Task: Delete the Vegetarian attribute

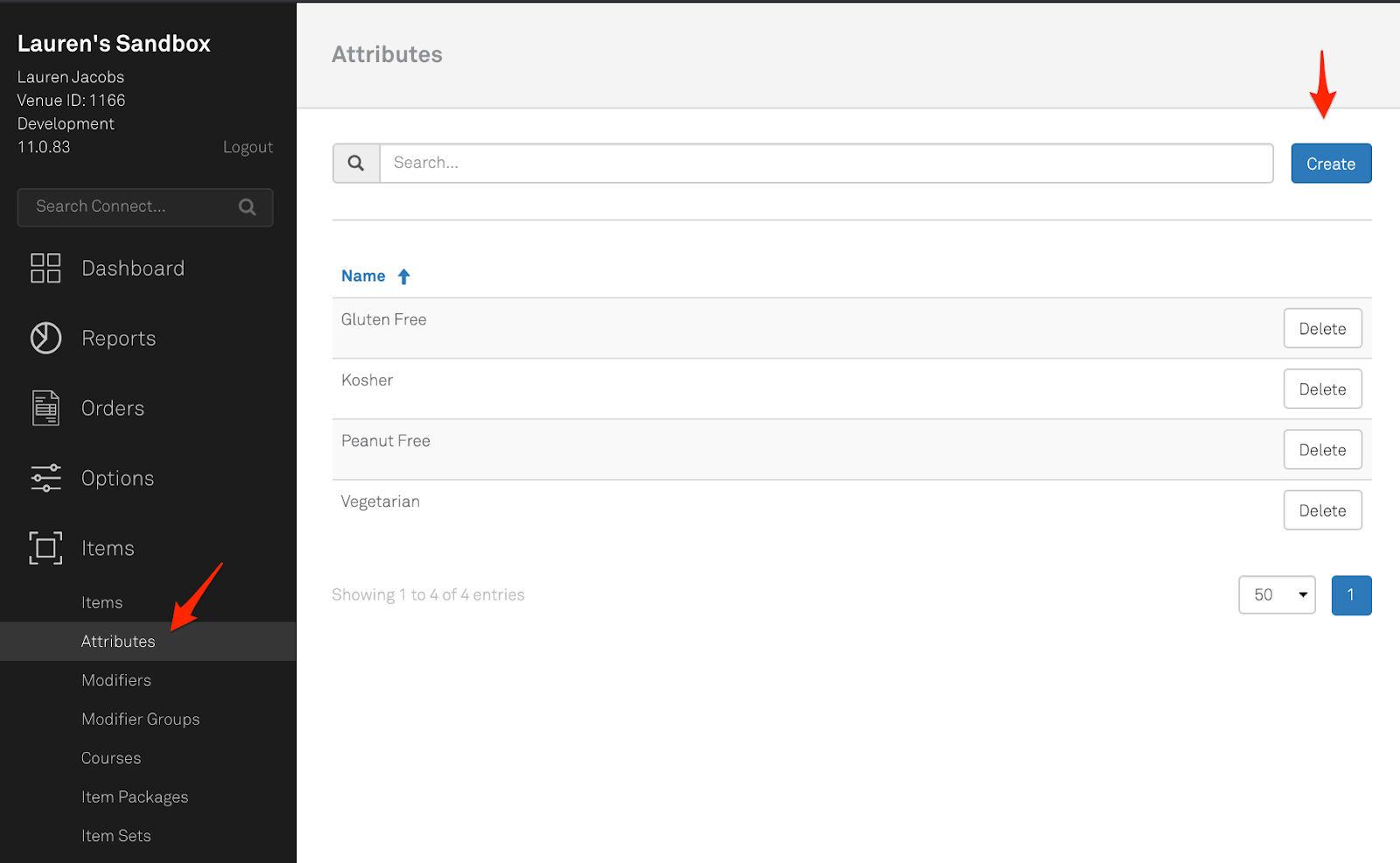Action: (1322, 510)
